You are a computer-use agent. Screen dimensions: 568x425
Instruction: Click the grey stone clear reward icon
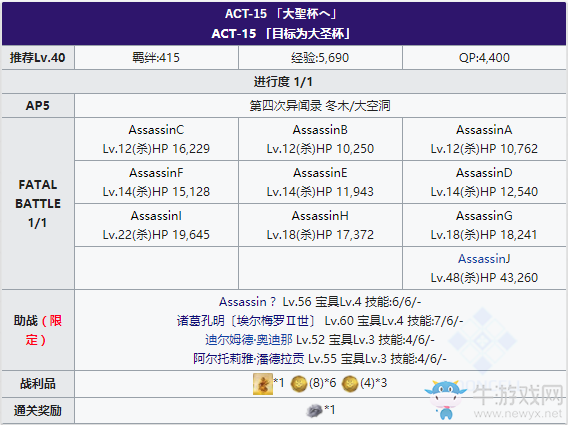coord(314,411)
